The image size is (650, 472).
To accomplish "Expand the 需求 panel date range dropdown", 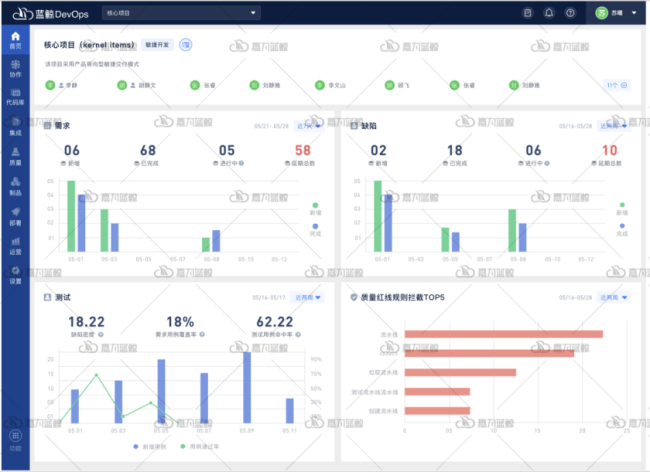I will point(308,126).
